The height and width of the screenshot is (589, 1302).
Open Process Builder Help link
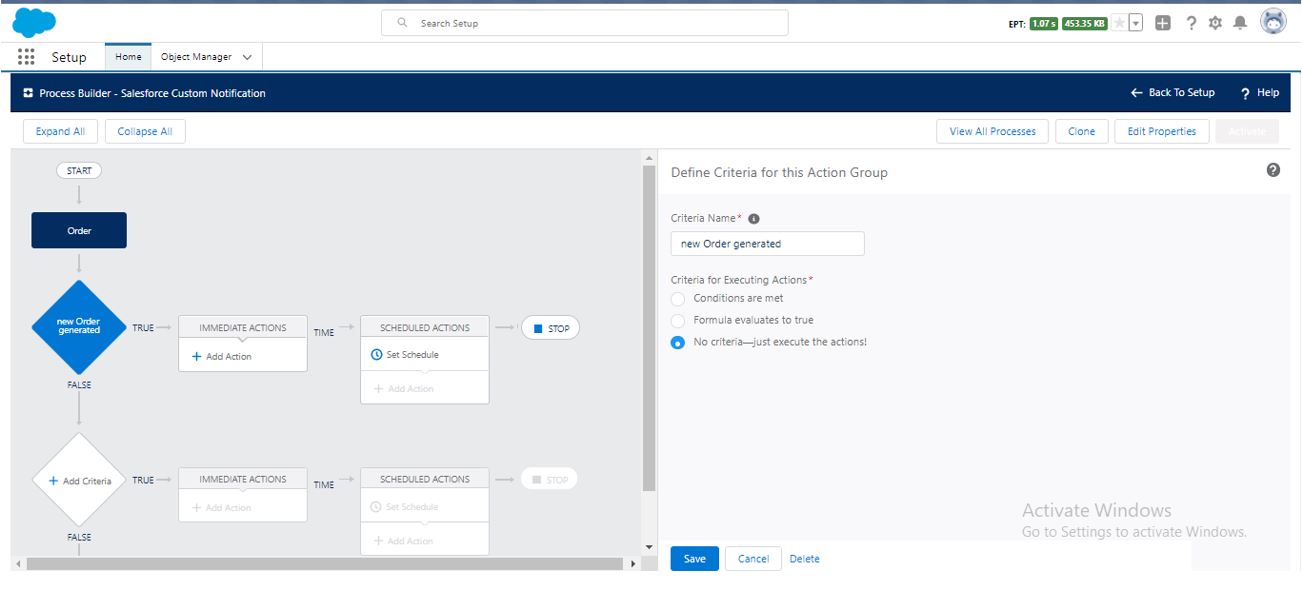coord(1260,92)
